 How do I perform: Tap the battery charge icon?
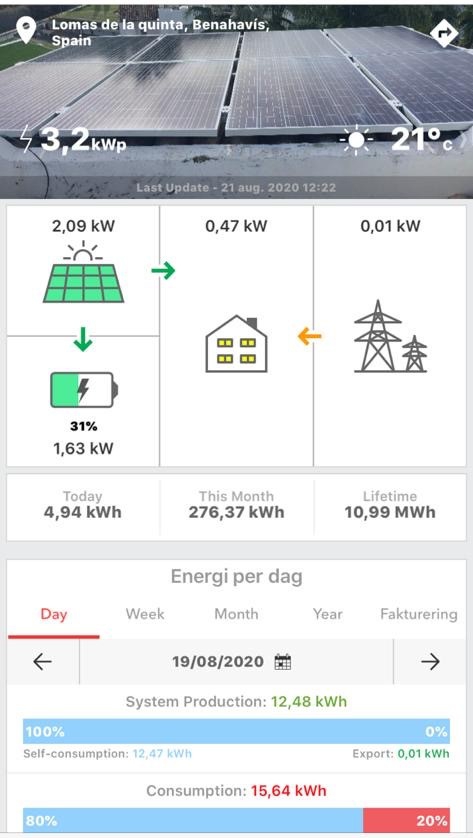[84, 390]
